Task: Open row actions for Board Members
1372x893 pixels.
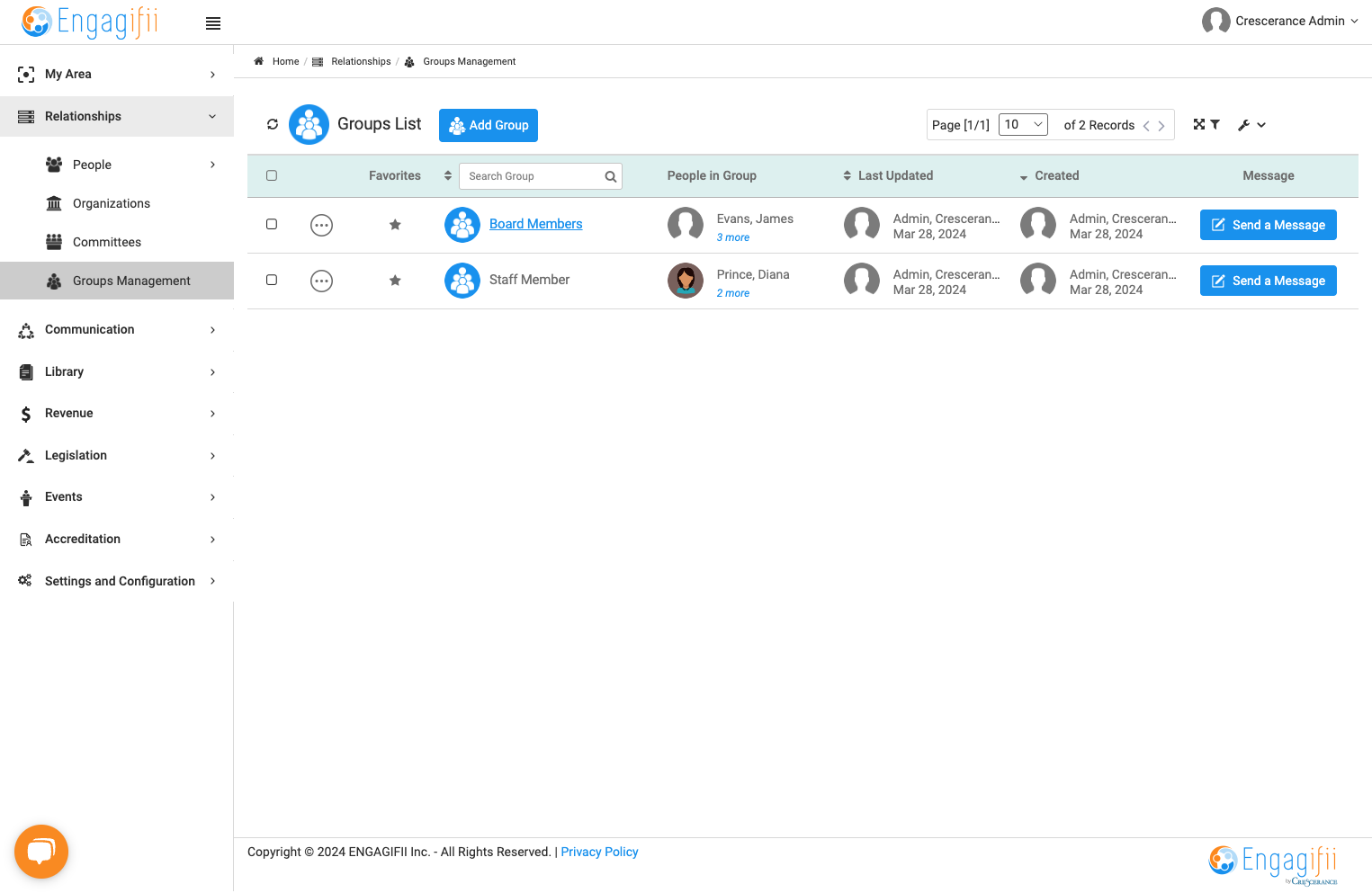Action: click(321, 225)
